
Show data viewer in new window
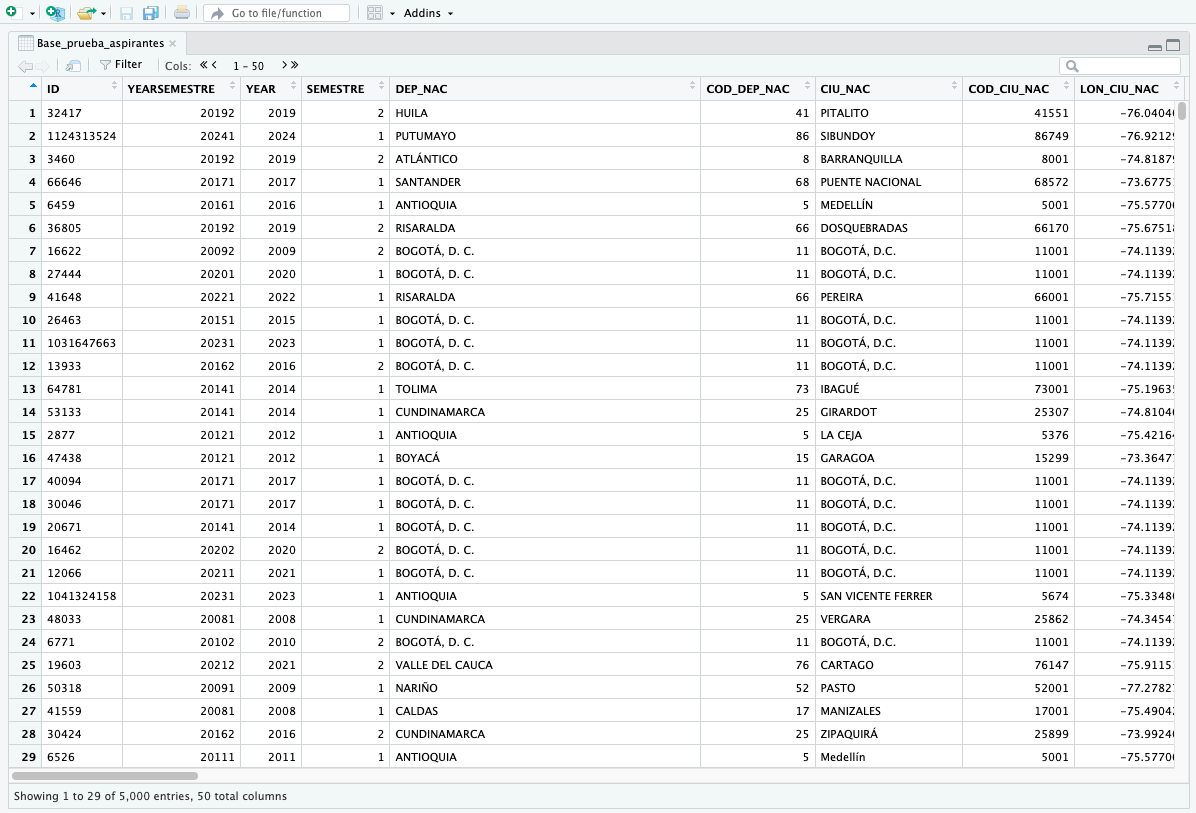tap(73, 66)
